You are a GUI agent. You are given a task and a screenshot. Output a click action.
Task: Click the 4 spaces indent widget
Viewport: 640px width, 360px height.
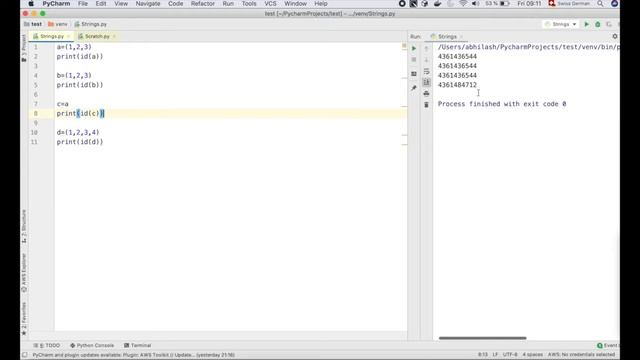(x=533, y=355)
